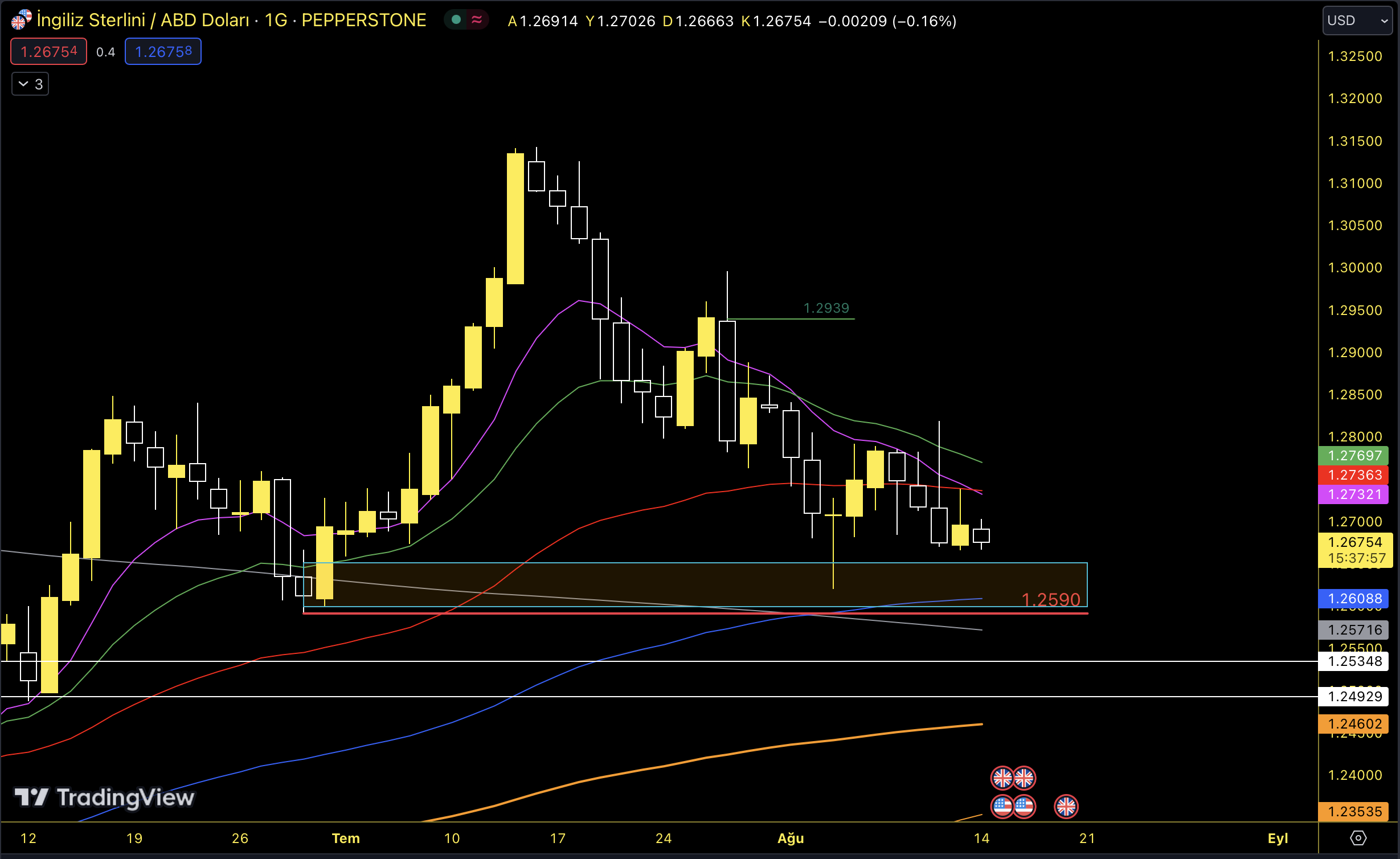The image size is (1400, 859).
Task: Select the Y 1.27026 high value in header
Action: (x=620, y=21)
